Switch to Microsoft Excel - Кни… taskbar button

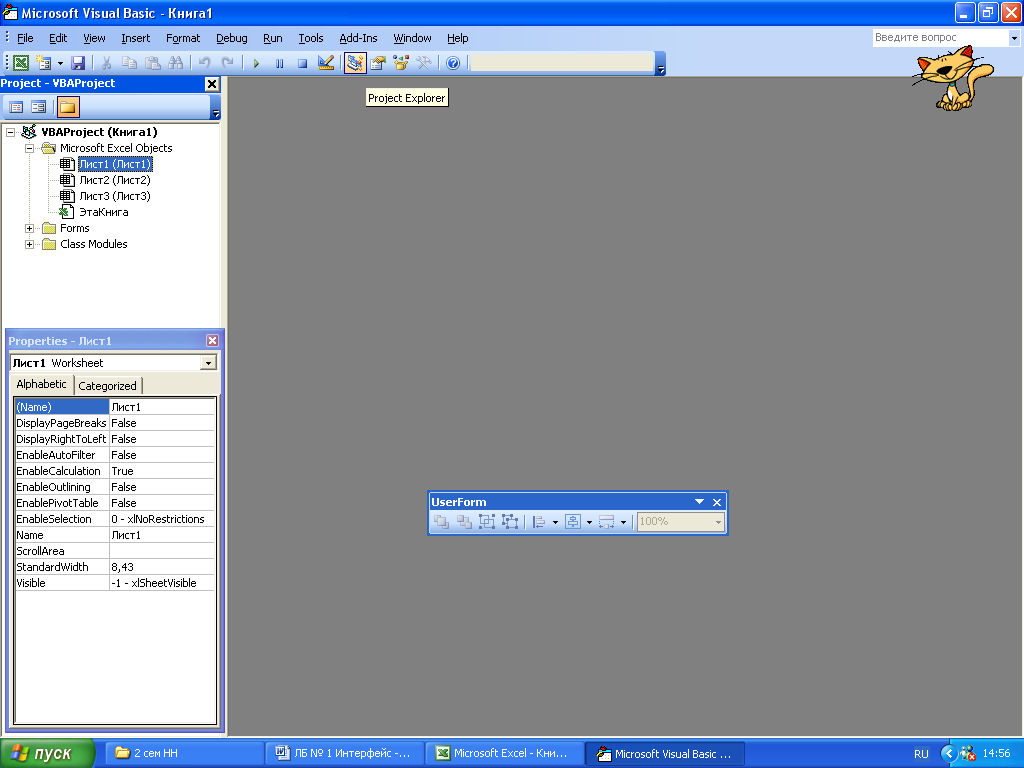coord(504,754)
